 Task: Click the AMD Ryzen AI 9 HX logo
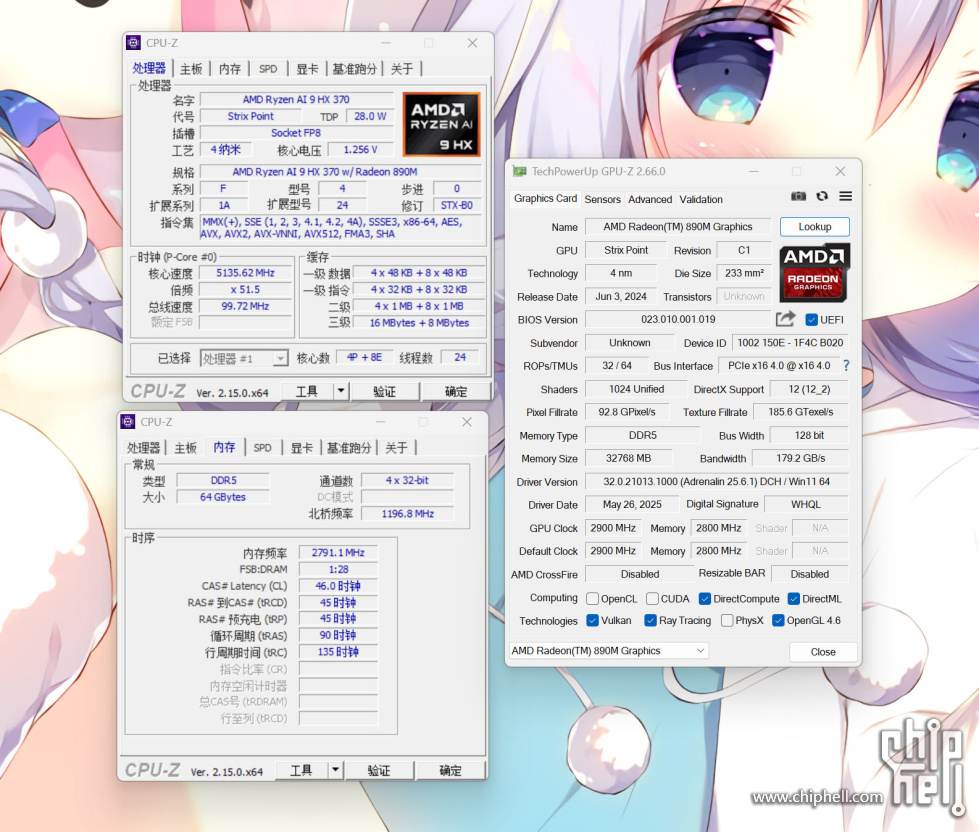point(441,125)
